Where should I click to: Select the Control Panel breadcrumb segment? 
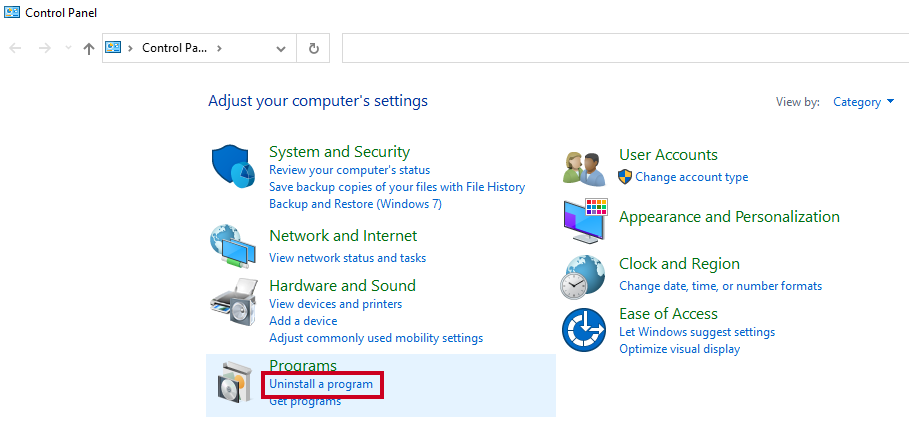point(174,48)
